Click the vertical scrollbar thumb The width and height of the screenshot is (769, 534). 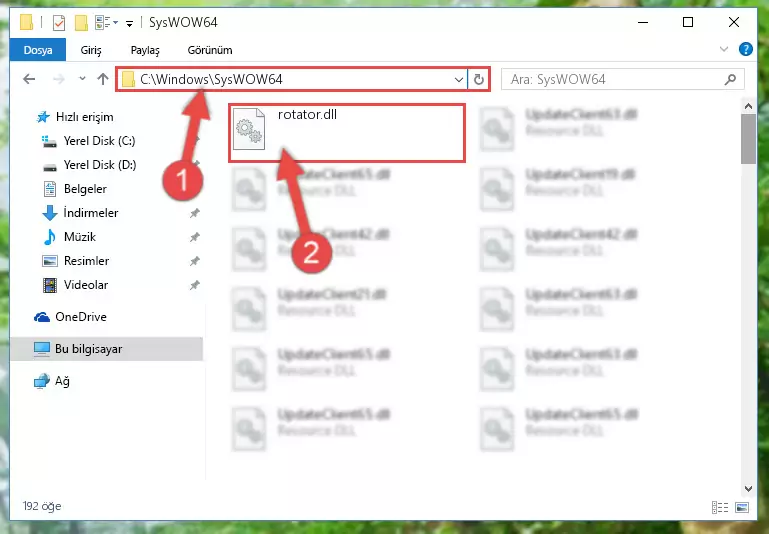click(748, 140)
